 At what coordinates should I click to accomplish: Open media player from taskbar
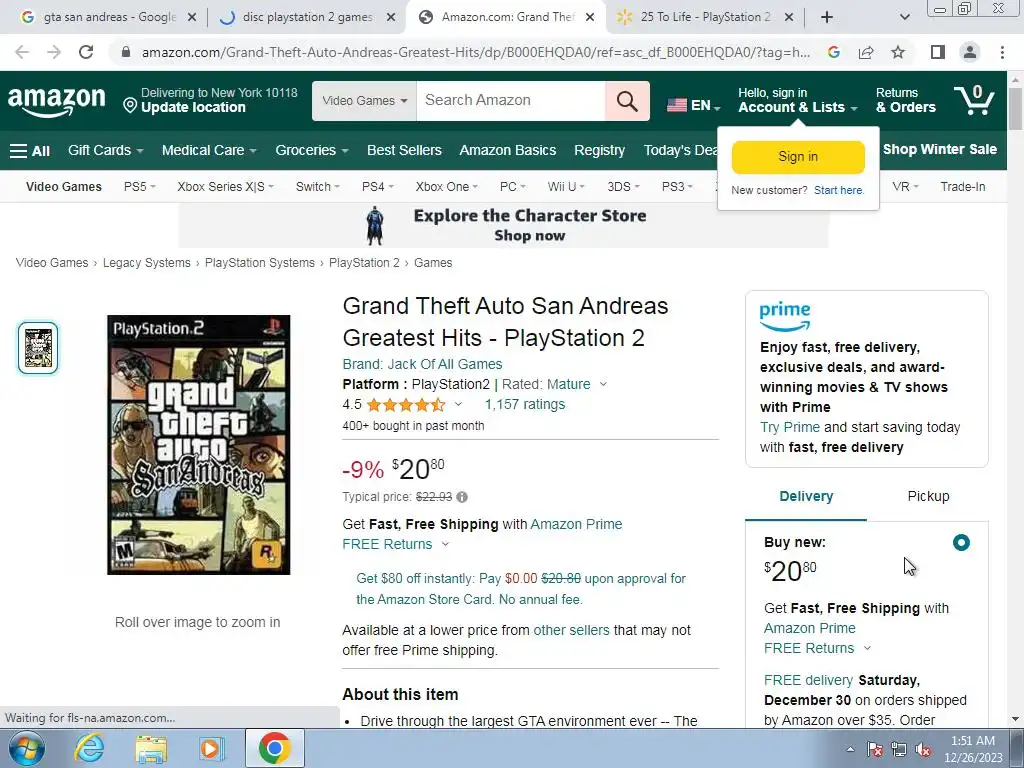pyautogui.click(x=212, y=748)
